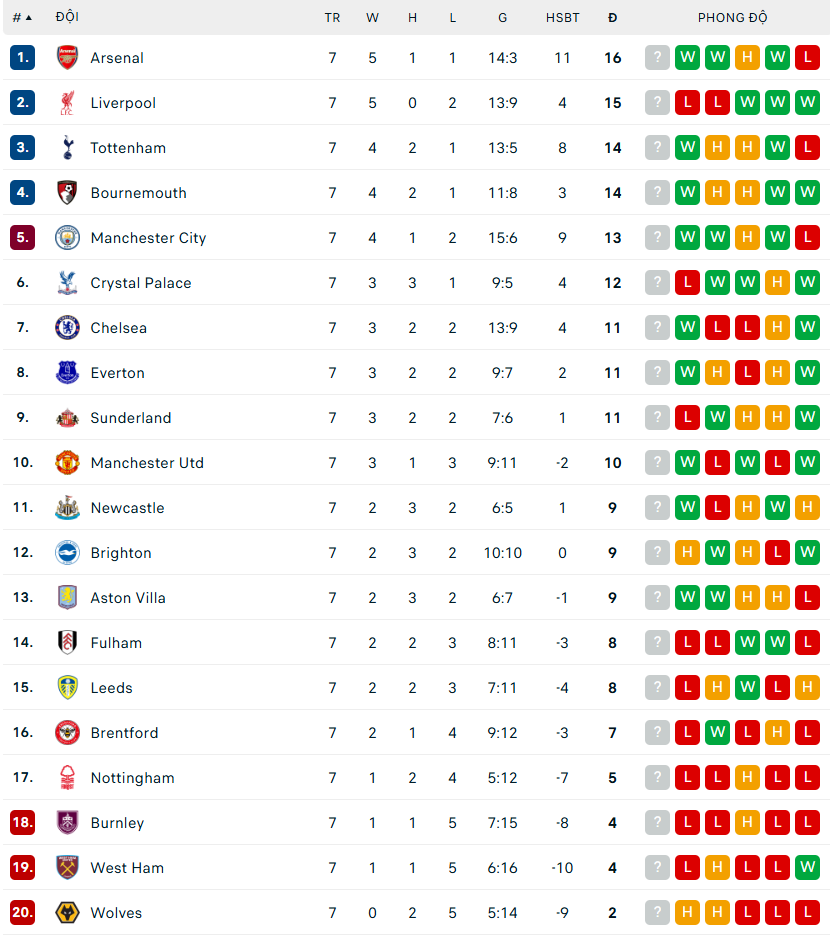Image resolution: width=830 pixels, height=937 pixels.
Task: Click Brighton's first orange H form badge
Action: (687, 553)
